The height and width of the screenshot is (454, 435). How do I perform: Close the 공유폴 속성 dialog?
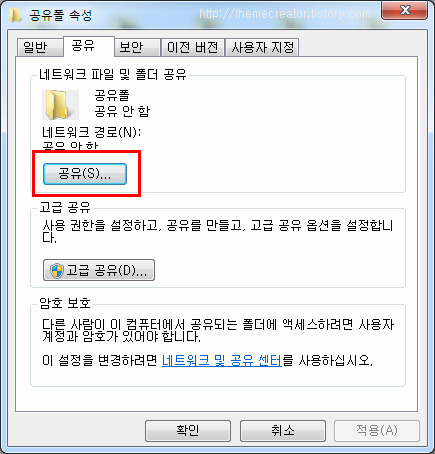click(404, 10)
